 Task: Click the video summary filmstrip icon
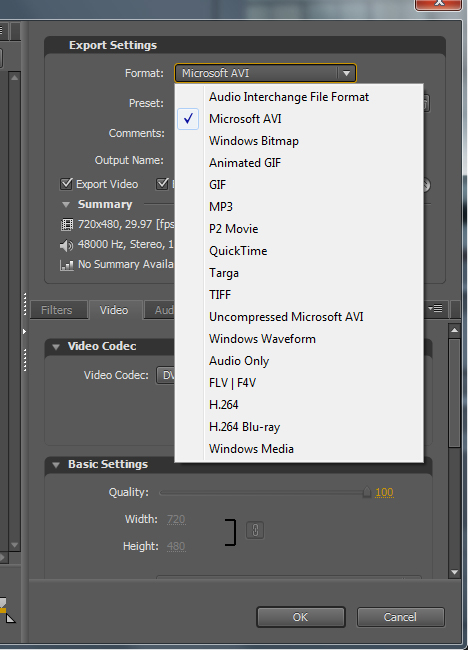click(67, 225)
